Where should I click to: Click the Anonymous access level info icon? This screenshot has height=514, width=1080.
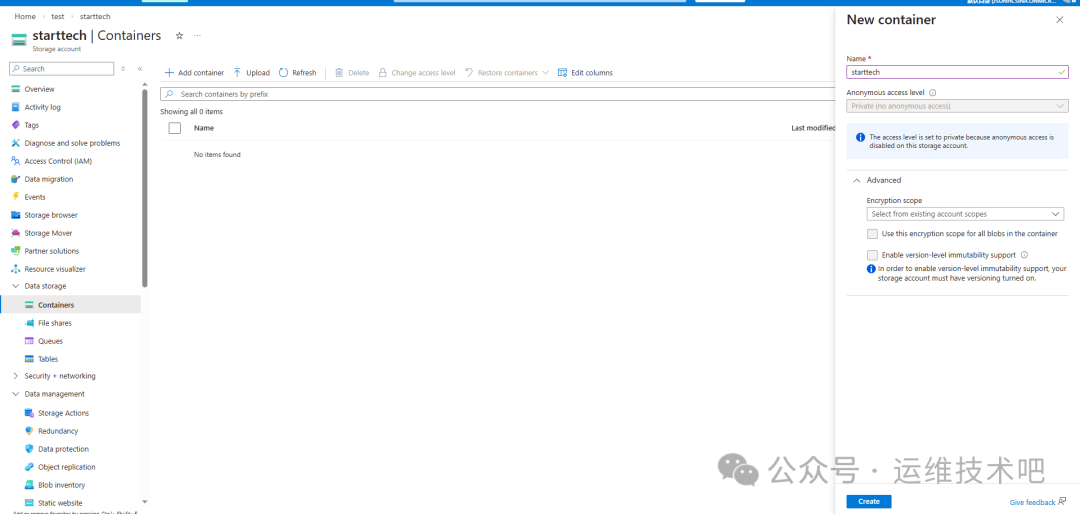(x=933, y=92)
